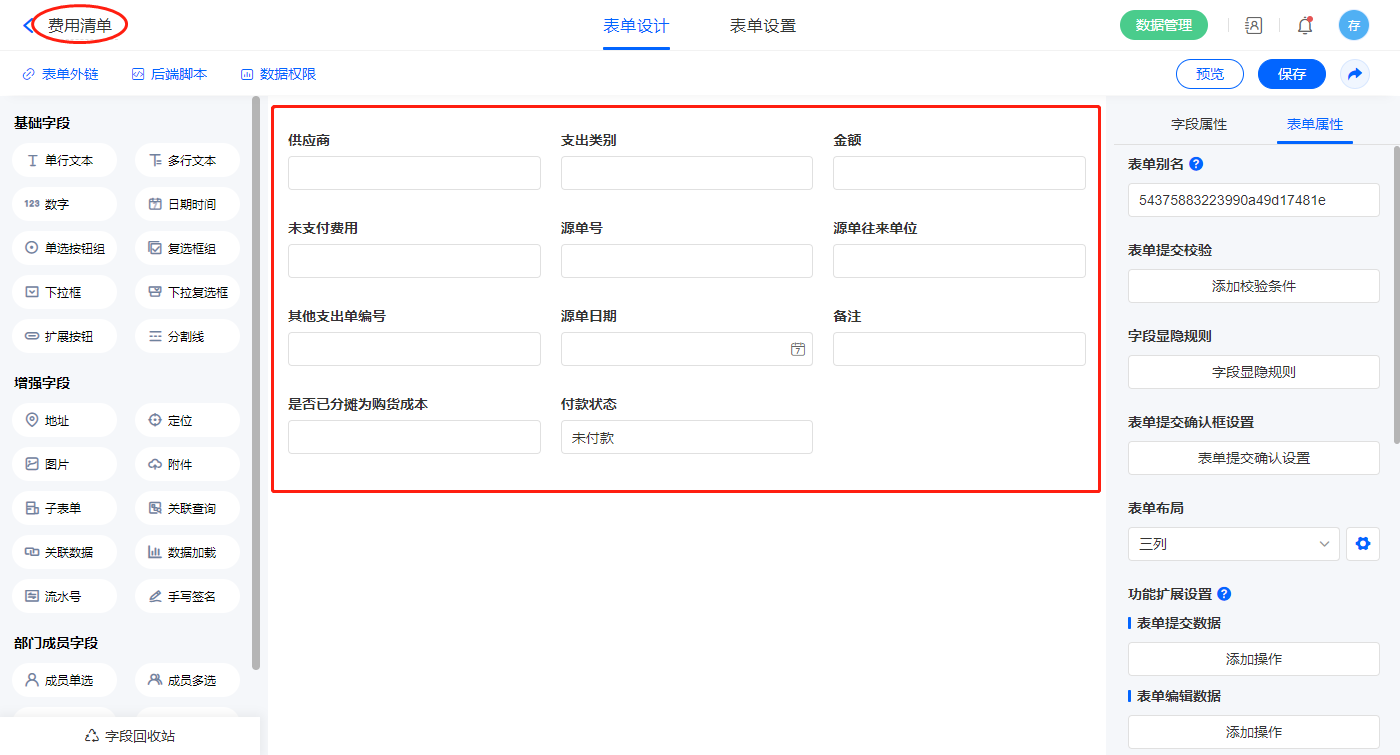This screenshot has width=1400, height=755.
Task: Click the help icon next to 功能扩展设置
Action: tap(1224, 594)
